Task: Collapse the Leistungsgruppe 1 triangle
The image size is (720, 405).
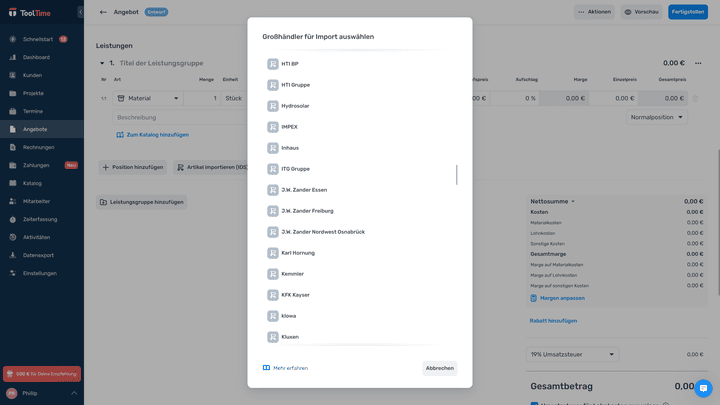Action: click(102, 63)
